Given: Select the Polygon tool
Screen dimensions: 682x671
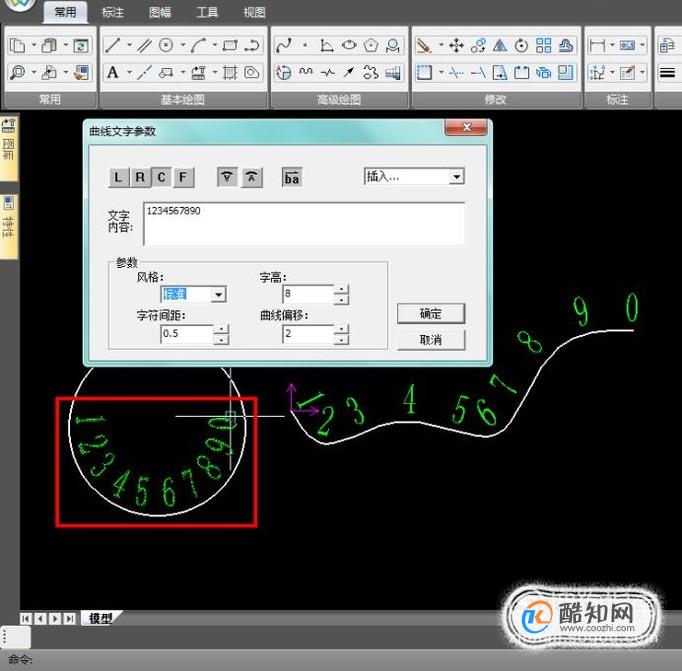Looking at the screenshot, I should point(371,45).
